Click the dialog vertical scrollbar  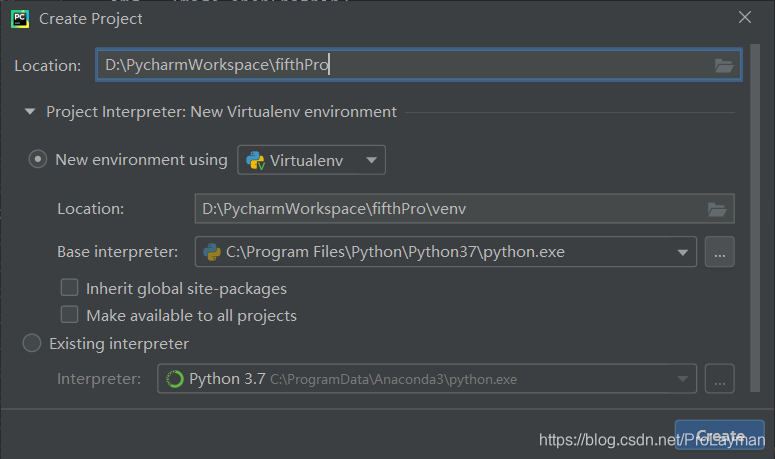pos(755,217)
